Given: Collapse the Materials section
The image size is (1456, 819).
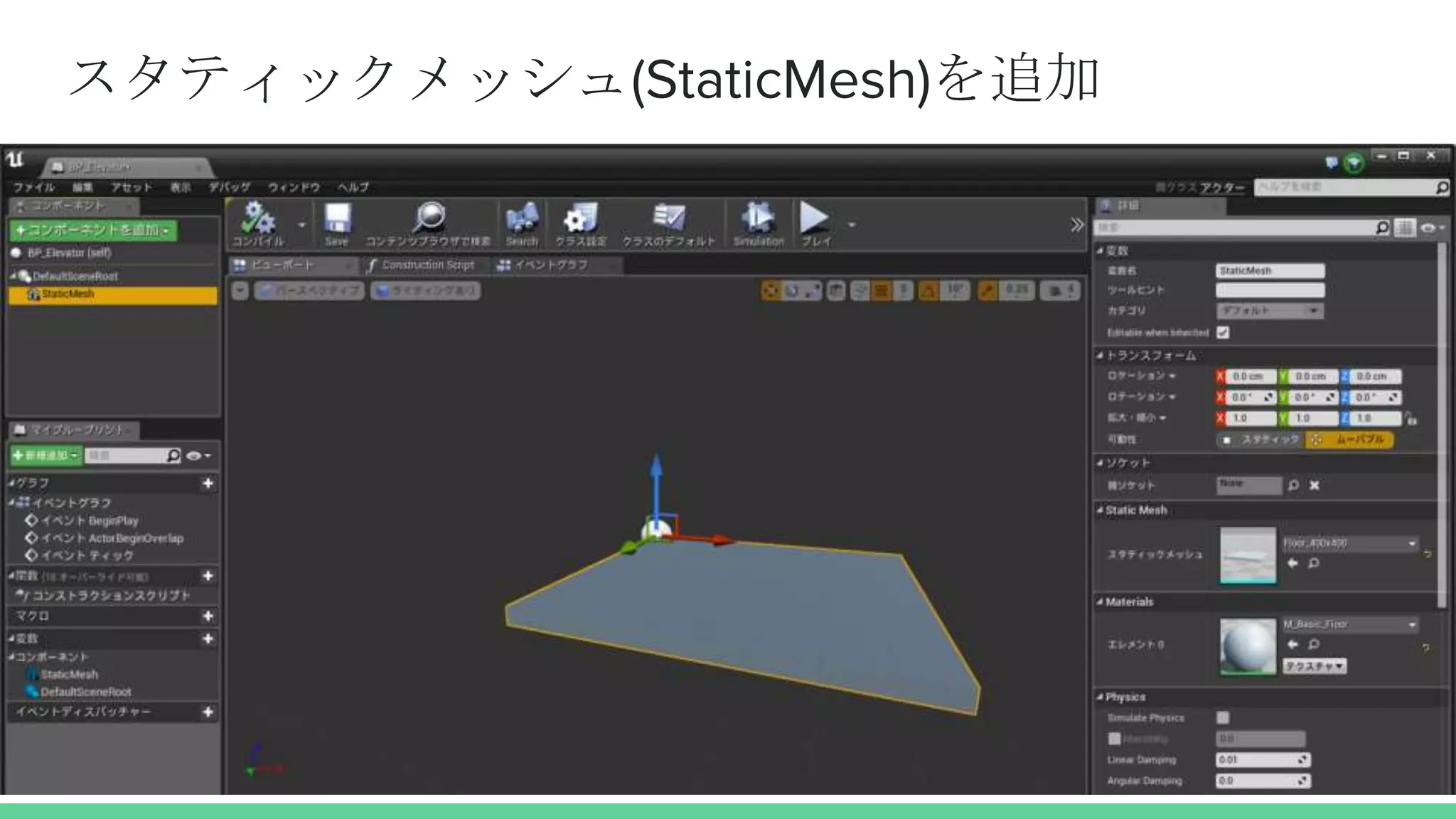Looking at the screenshot, I should (x=1100, y=601).
